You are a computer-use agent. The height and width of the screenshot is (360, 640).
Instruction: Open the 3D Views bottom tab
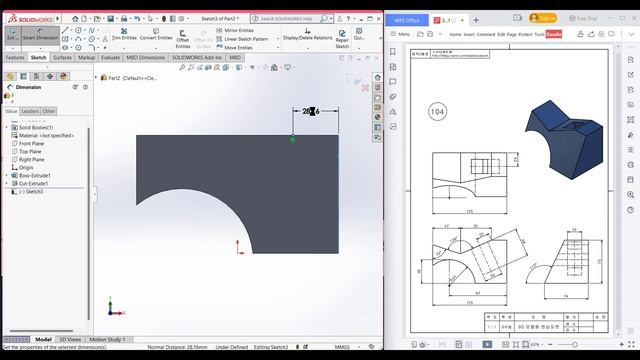coord(70,340)
